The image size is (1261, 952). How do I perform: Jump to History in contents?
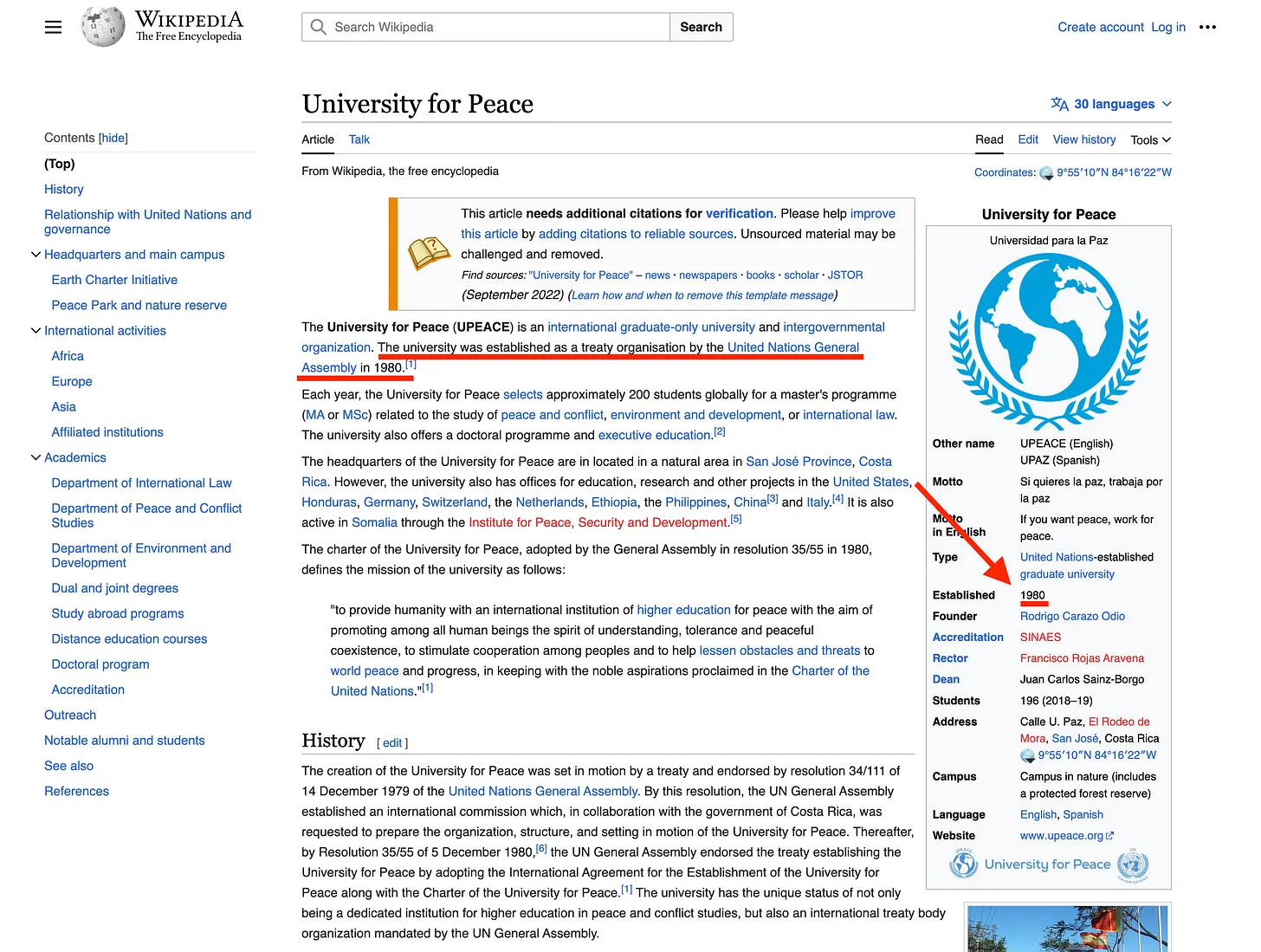point(64,189)
